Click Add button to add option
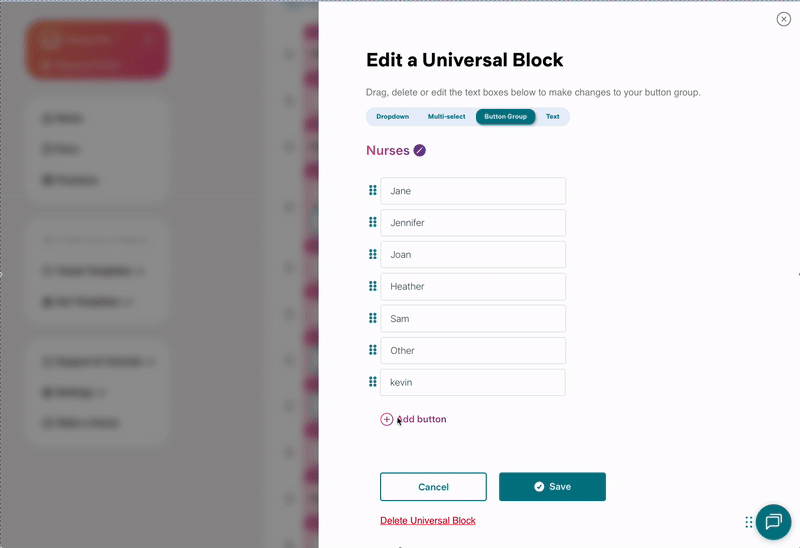The height and width of the screenshot is (548, 800). point(414,419)
